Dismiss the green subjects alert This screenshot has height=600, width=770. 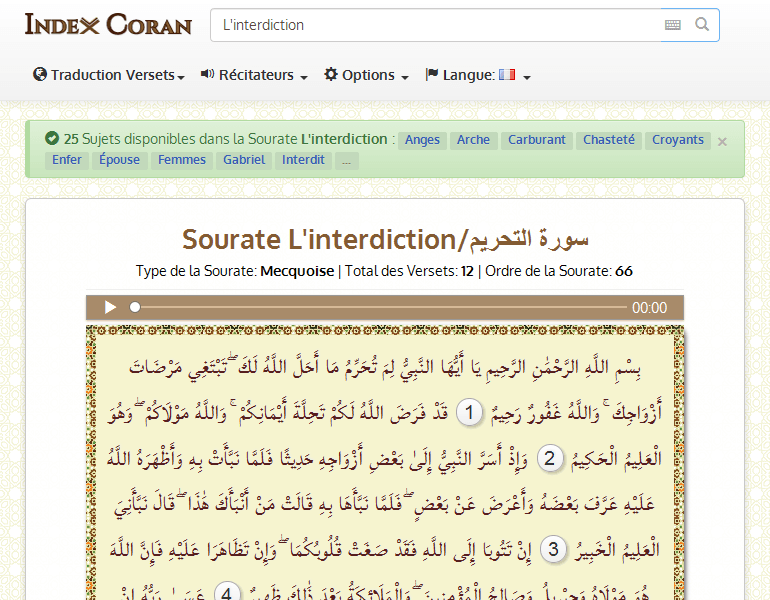(722, 141)
